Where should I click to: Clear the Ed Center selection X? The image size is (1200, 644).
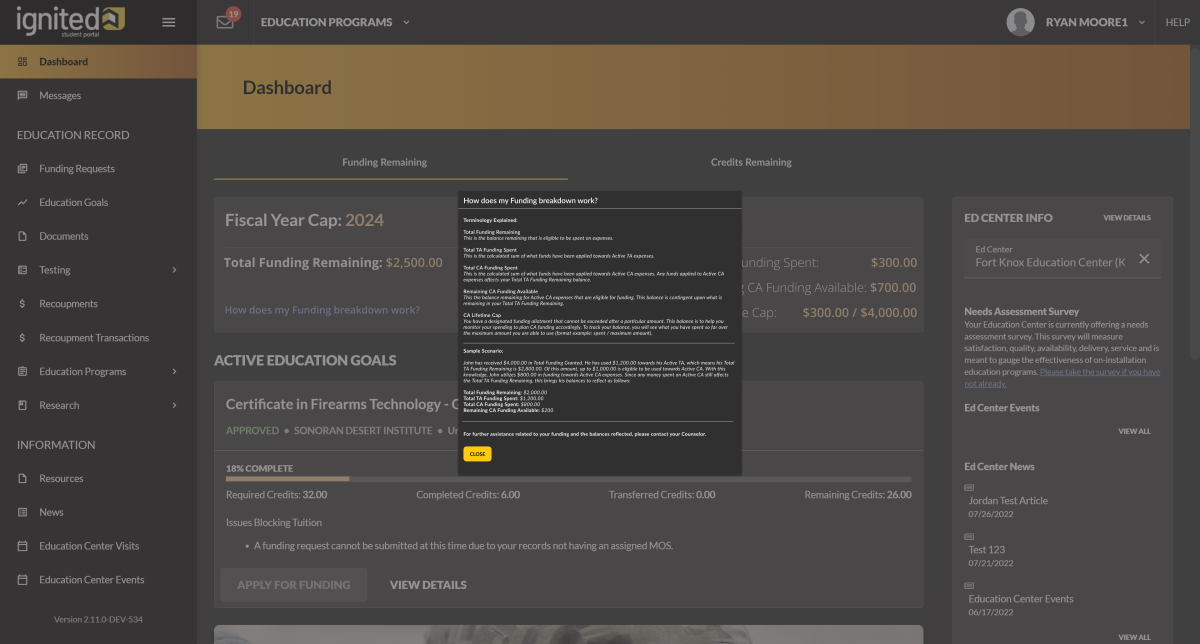click(1144, 259)
